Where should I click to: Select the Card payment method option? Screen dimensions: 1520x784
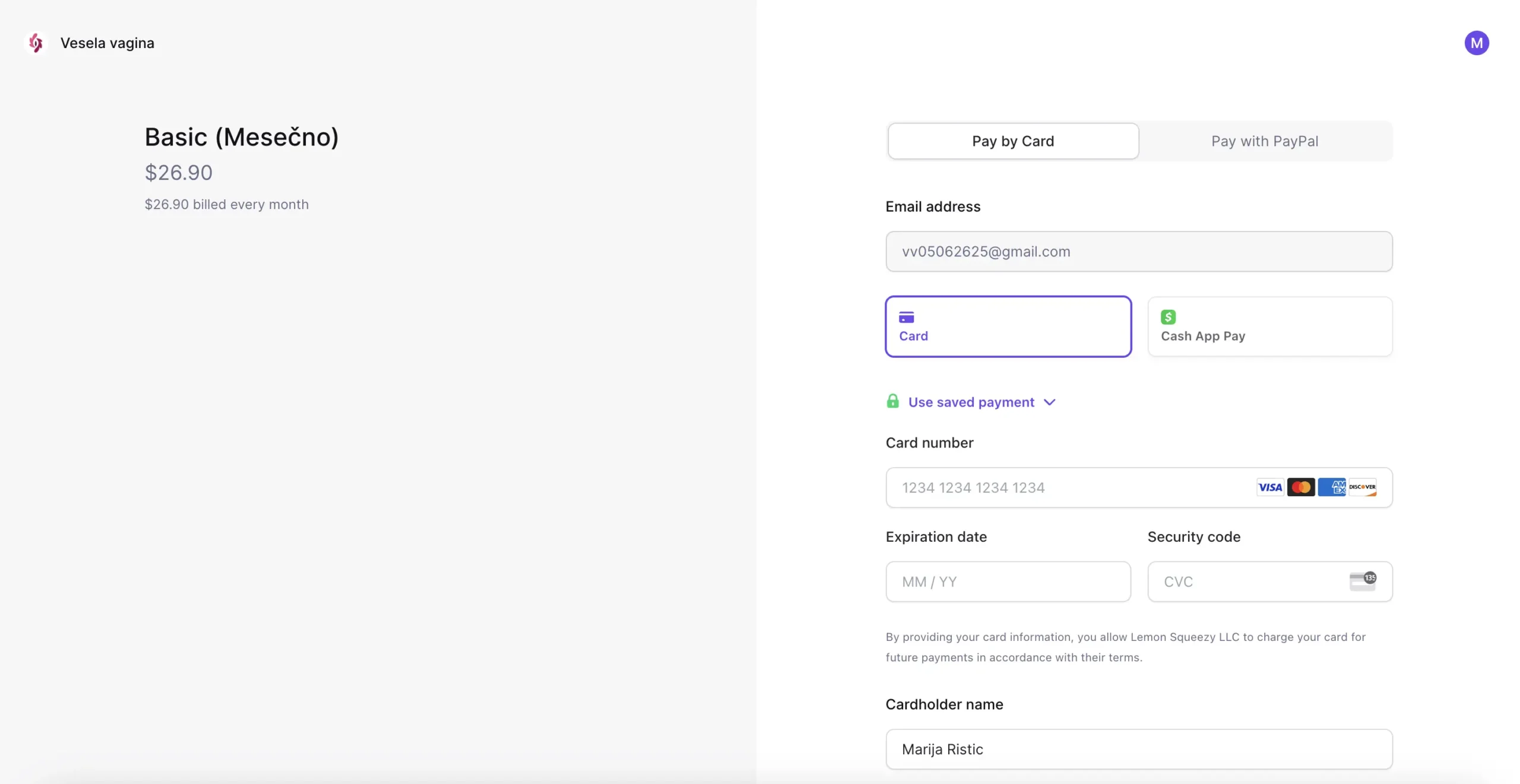click(x=1008, y=326)
